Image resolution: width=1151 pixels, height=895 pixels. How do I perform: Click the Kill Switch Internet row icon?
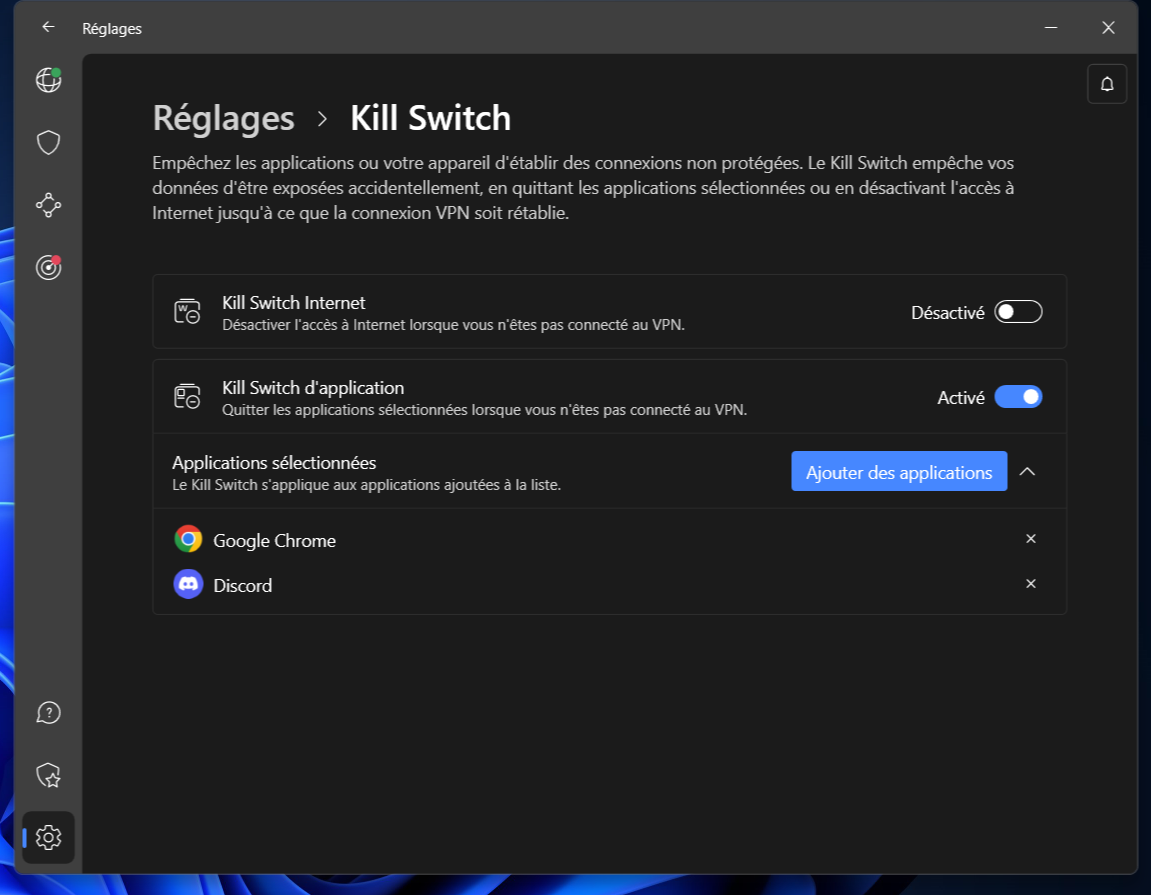tap(187, 312)
